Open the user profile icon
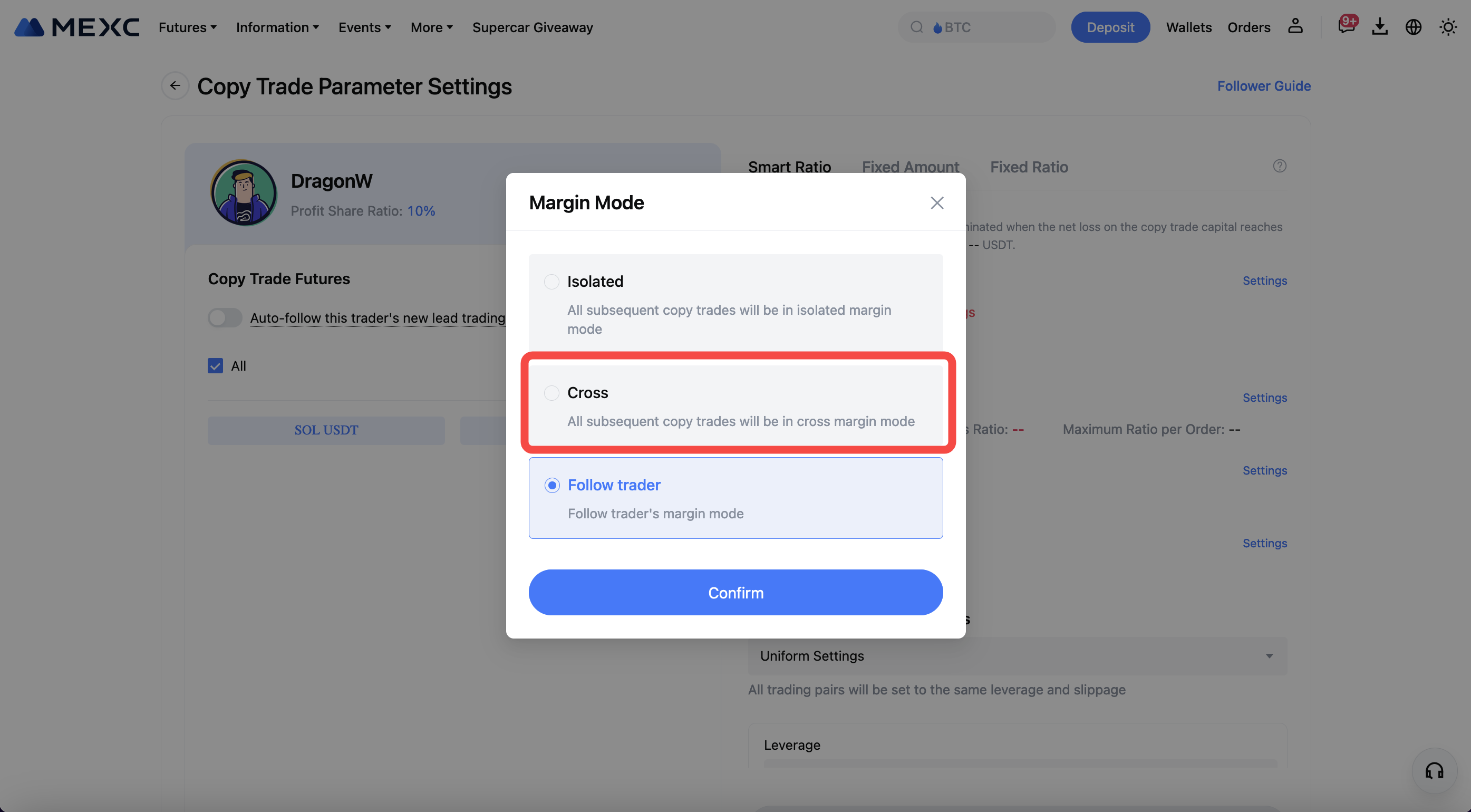Image resolution: width=1471 pixels, height=812 pixels. click(x=1295, y=26)
